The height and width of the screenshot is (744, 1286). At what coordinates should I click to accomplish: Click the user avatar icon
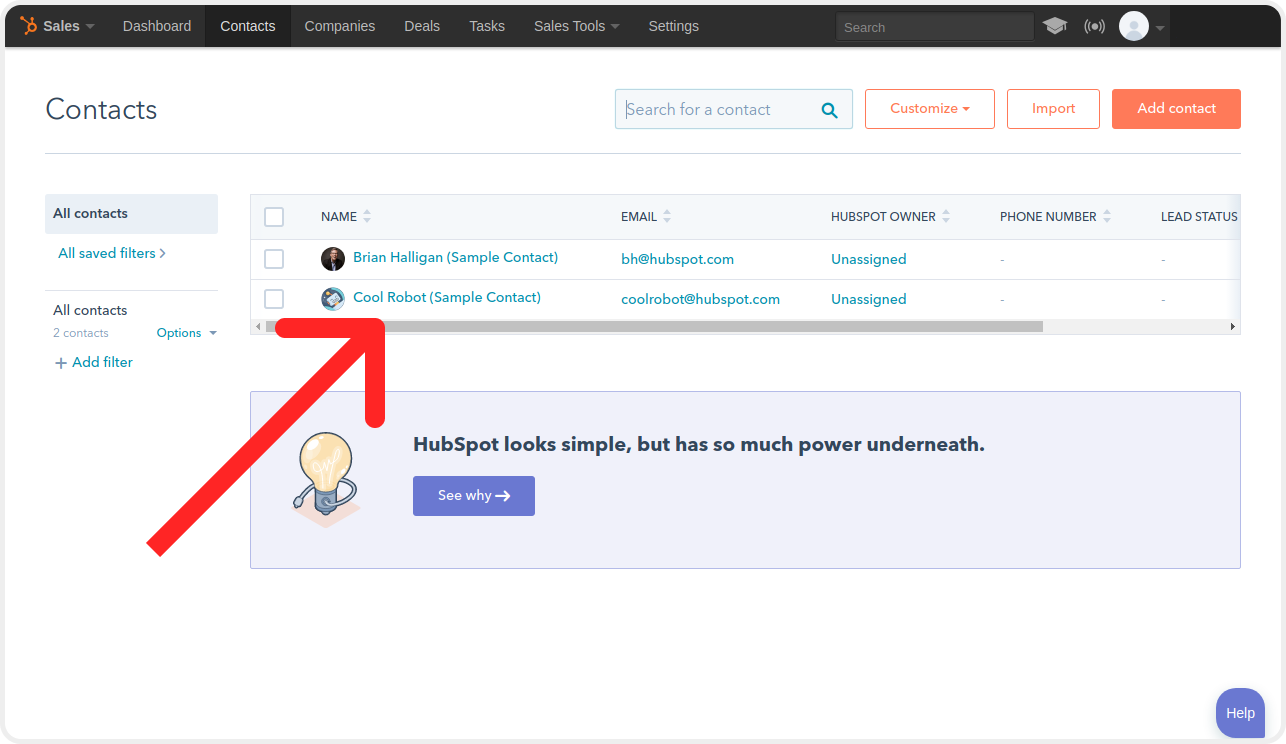[1134, 26]
